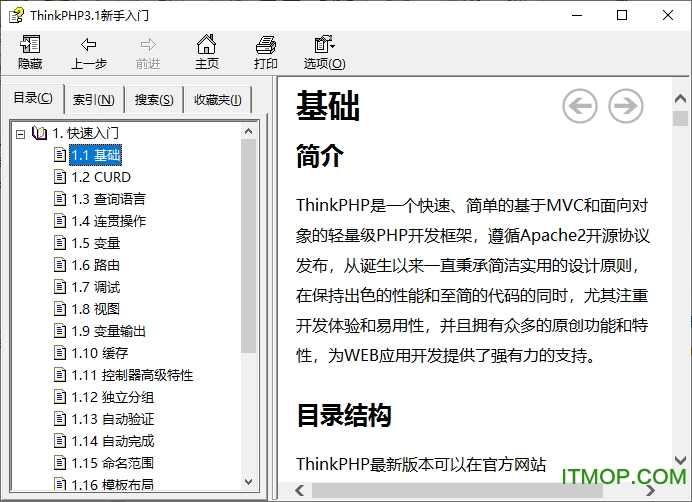The width and height of the screenshot is (692, 502).
Task: Select the 1. 快速入门 root node label
Action: 85,133
